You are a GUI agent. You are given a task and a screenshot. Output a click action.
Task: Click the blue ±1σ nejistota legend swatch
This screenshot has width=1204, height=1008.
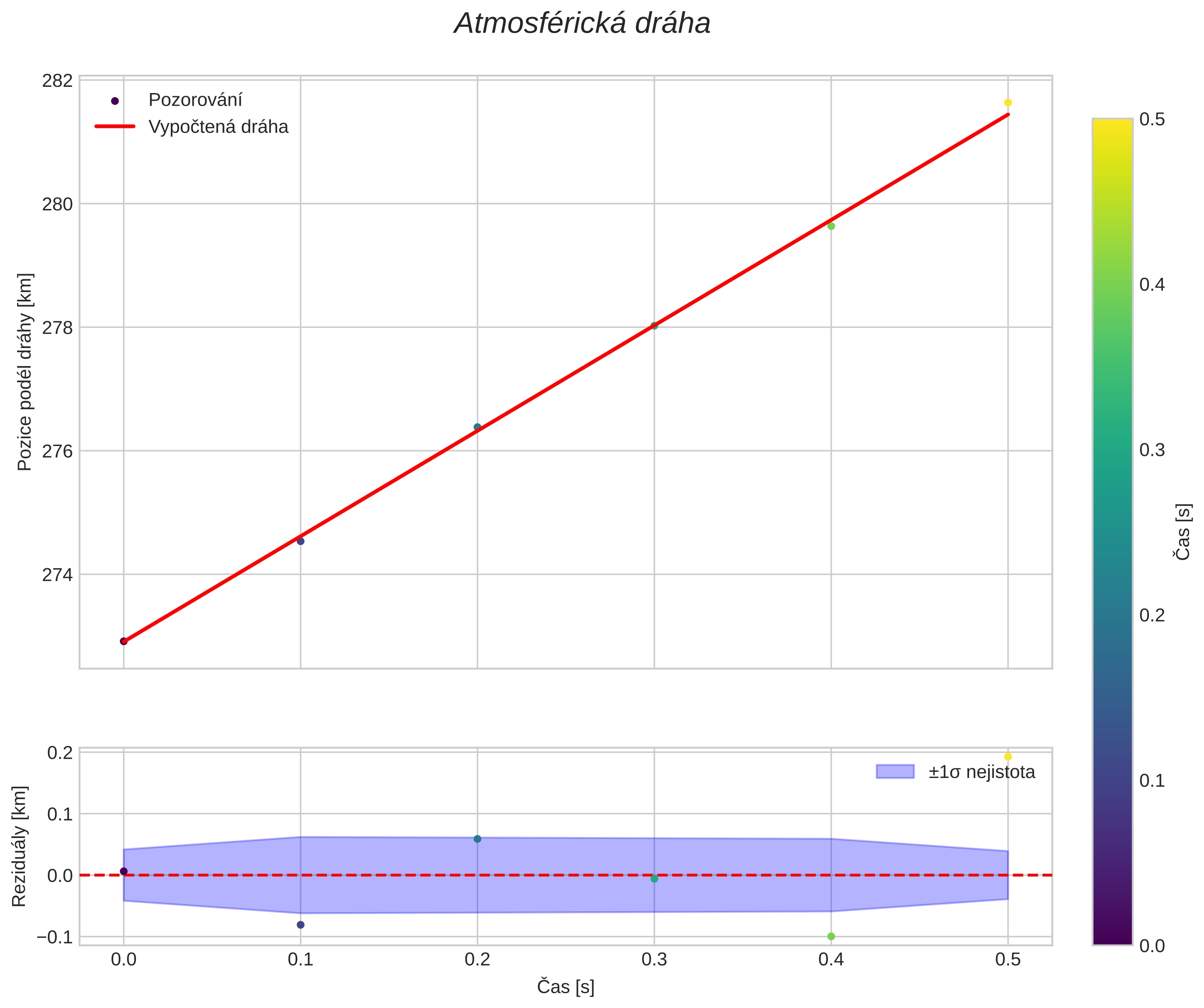pyautogui.click(x=895, y=771)
